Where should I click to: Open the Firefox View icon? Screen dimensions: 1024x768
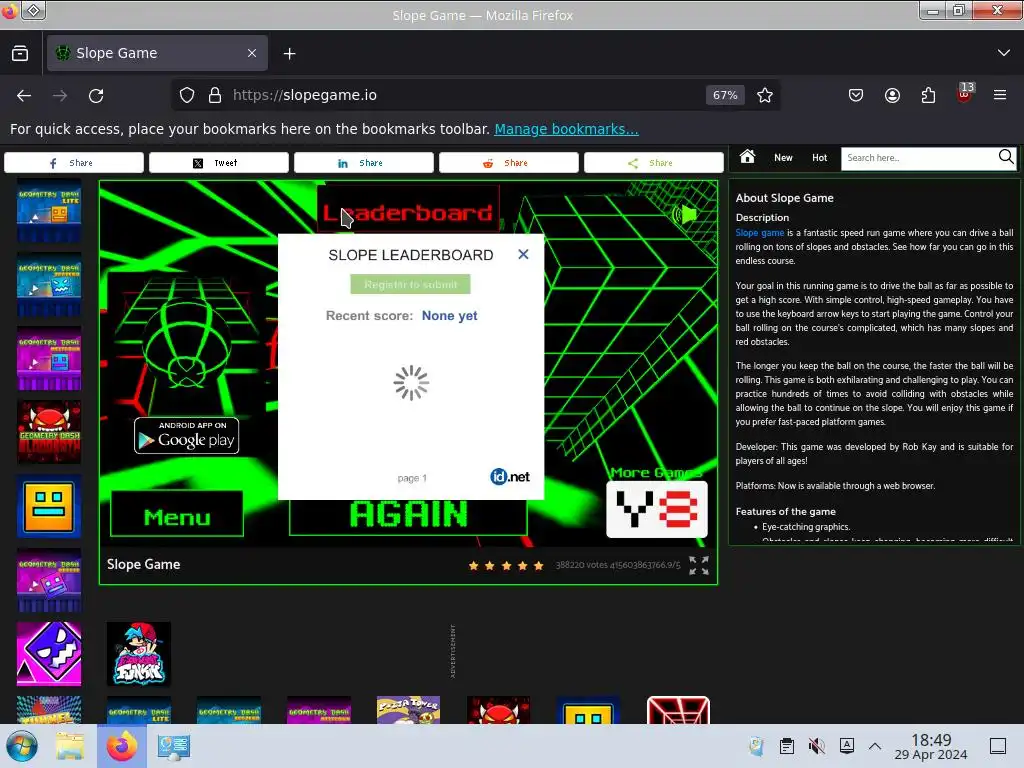pos(20,53)
